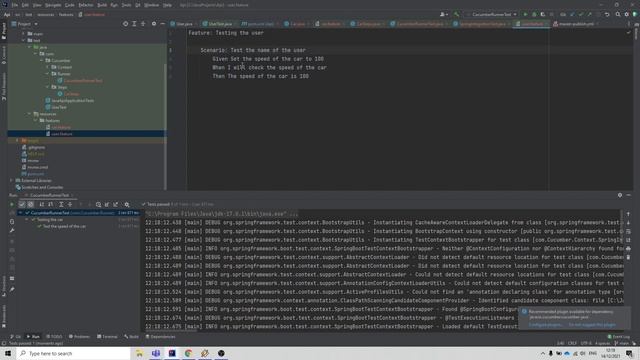640x360 pixels.
Task: Open Search Everywhere magnifier icon
Action: (x=618, y=14)
